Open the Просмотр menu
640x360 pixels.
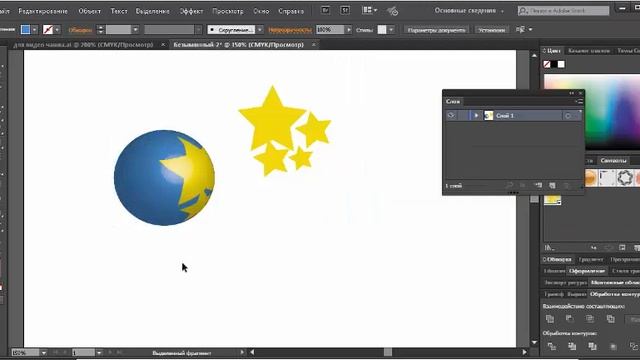[228, 11]
